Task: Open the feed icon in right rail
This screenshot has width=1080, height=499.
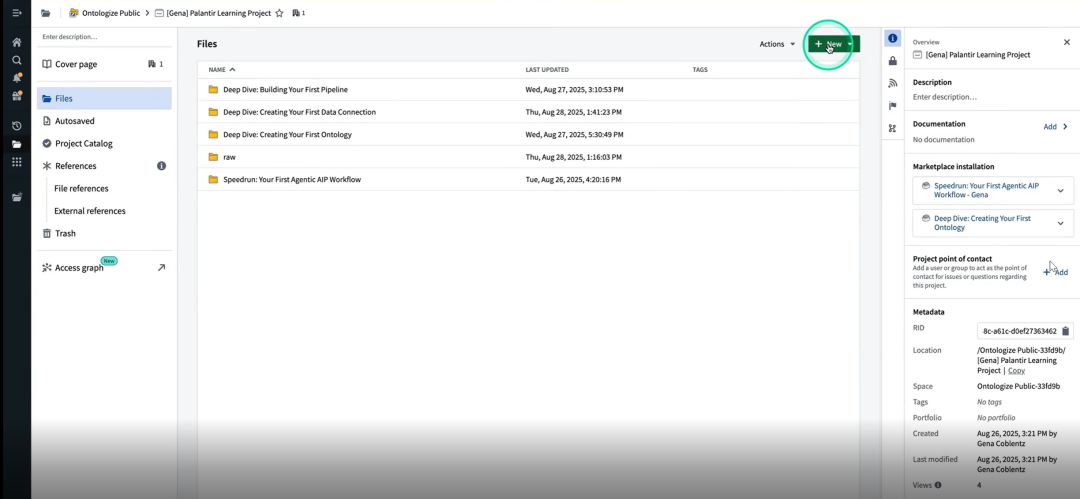Action: [x=893, y=83]
